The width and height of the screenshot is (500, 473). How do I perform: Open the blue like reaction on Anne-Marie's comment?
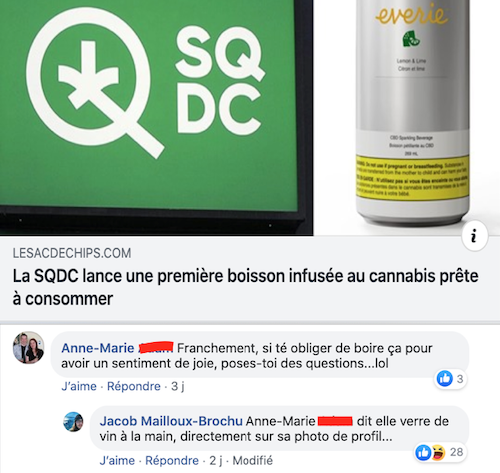tap(444, 379)
